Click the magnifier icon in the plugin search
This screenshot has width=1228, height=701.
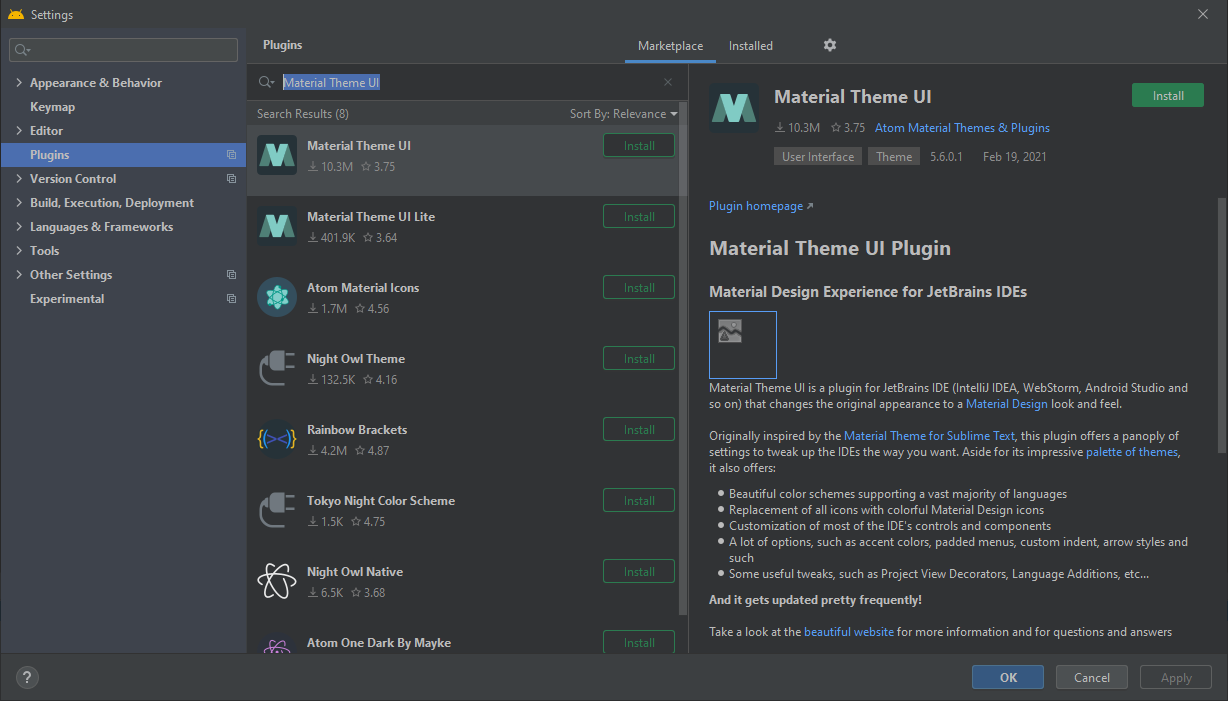point(266,82)
